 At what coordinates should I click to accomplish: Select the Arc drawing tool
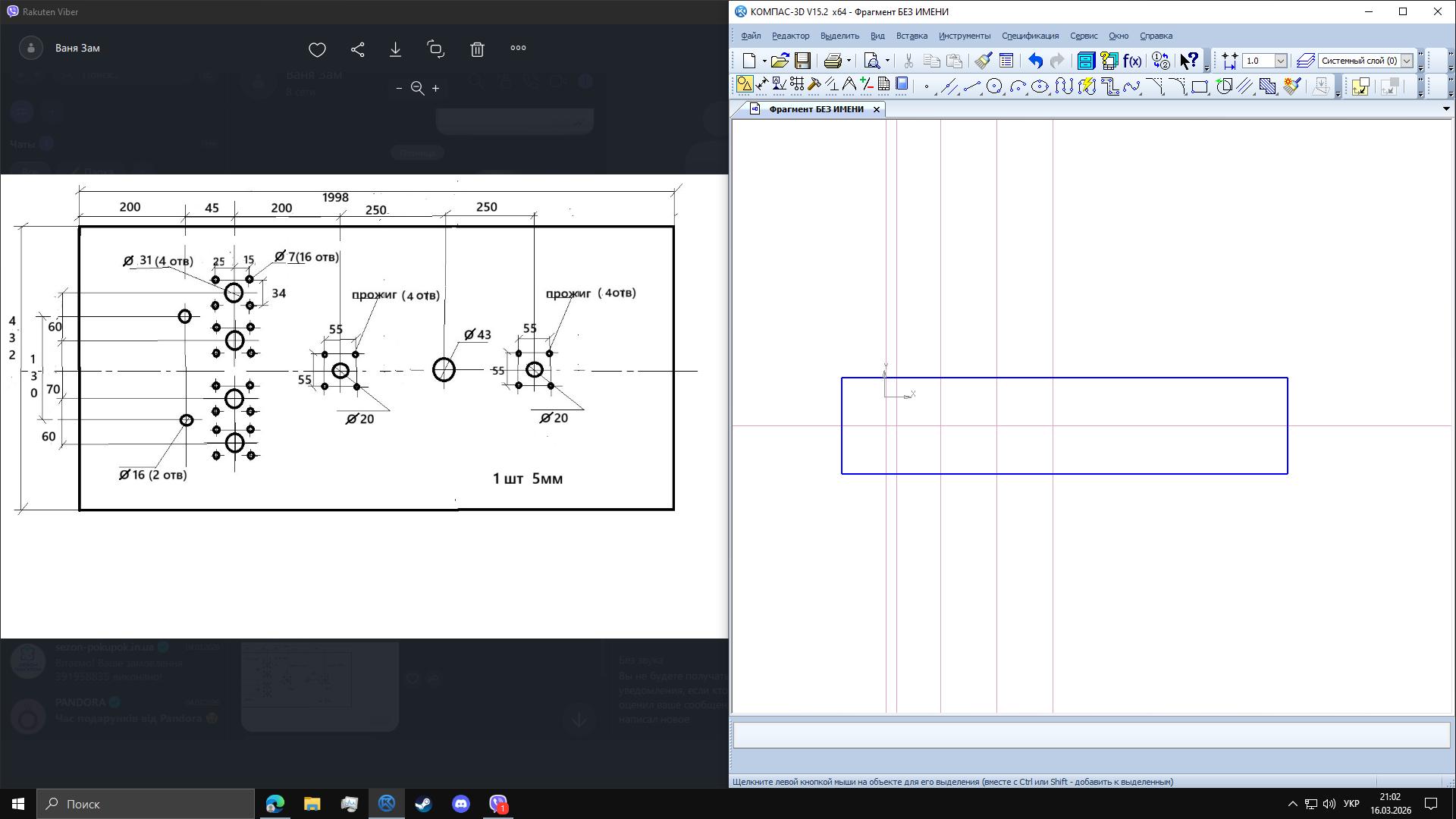tap(1018, 86)
